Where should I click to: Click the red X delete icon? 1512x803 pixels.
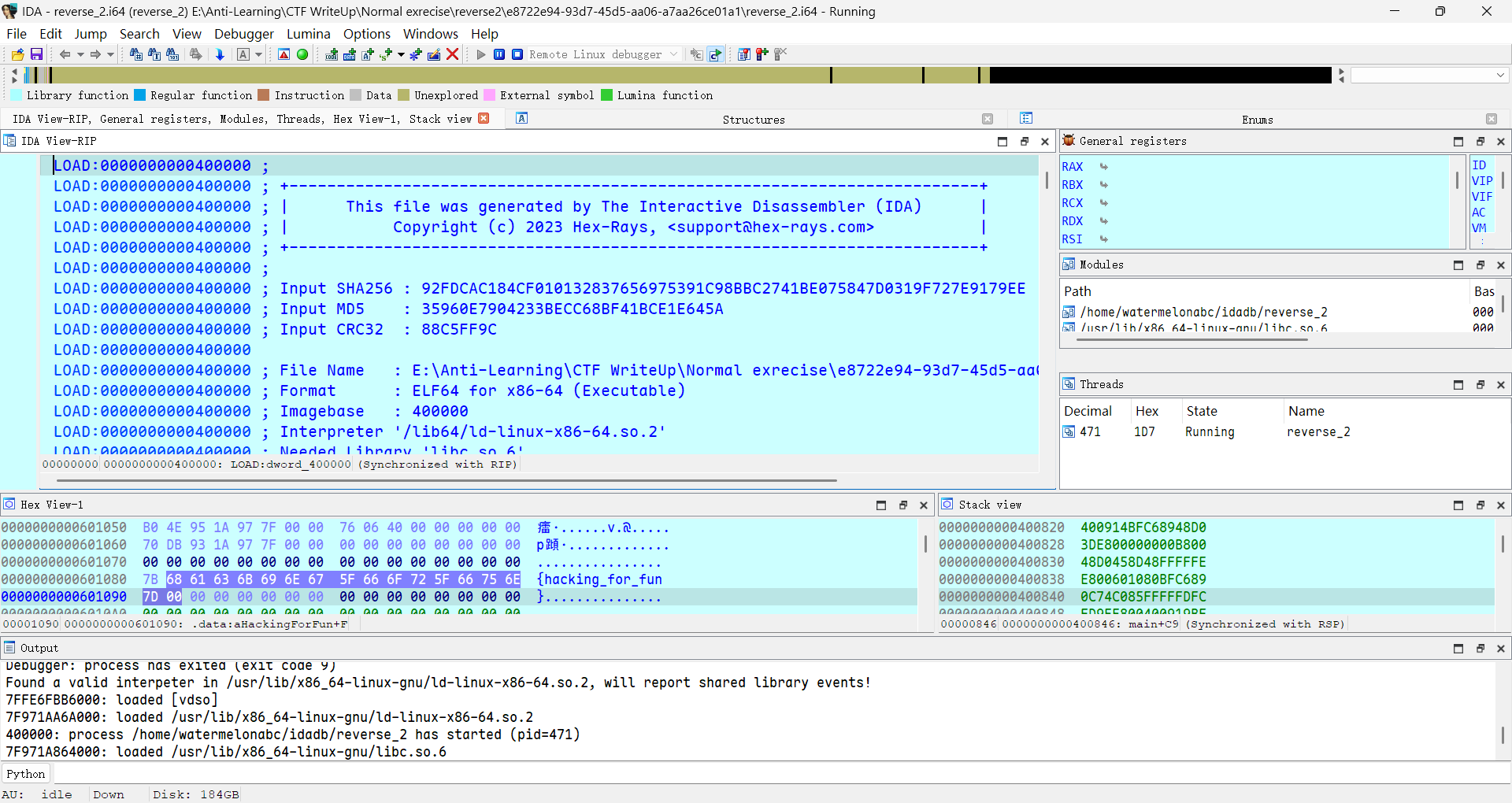pos(453,54)
